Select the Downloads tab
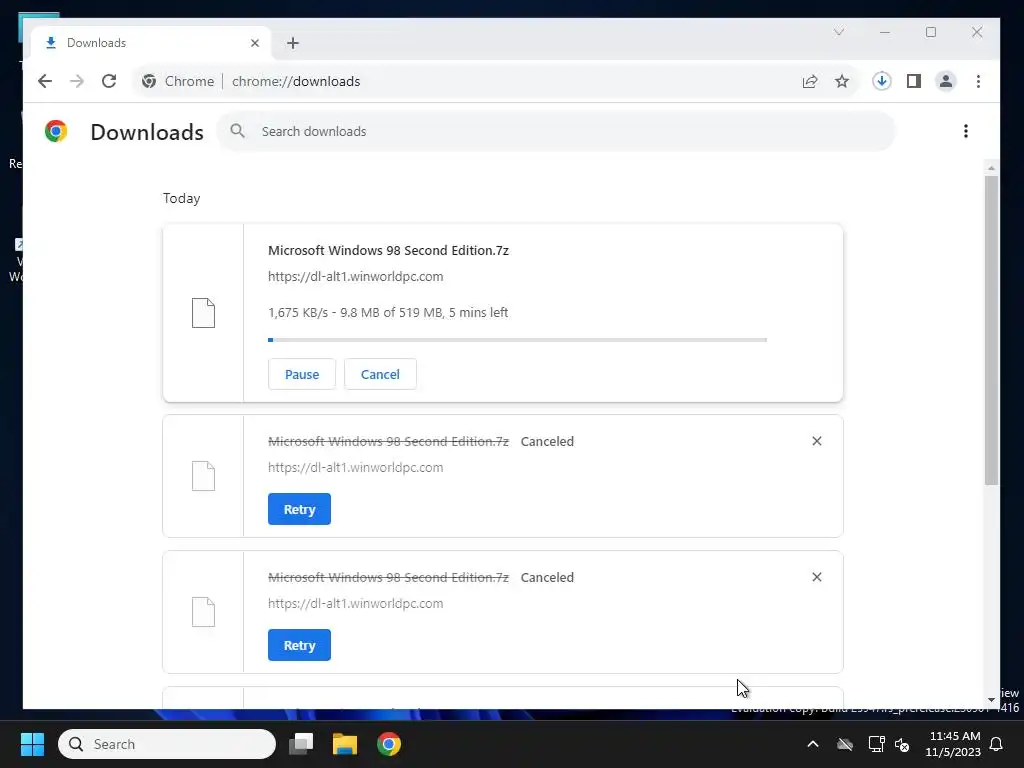This screenshot has width=1024, height=768. coord(150,43)
